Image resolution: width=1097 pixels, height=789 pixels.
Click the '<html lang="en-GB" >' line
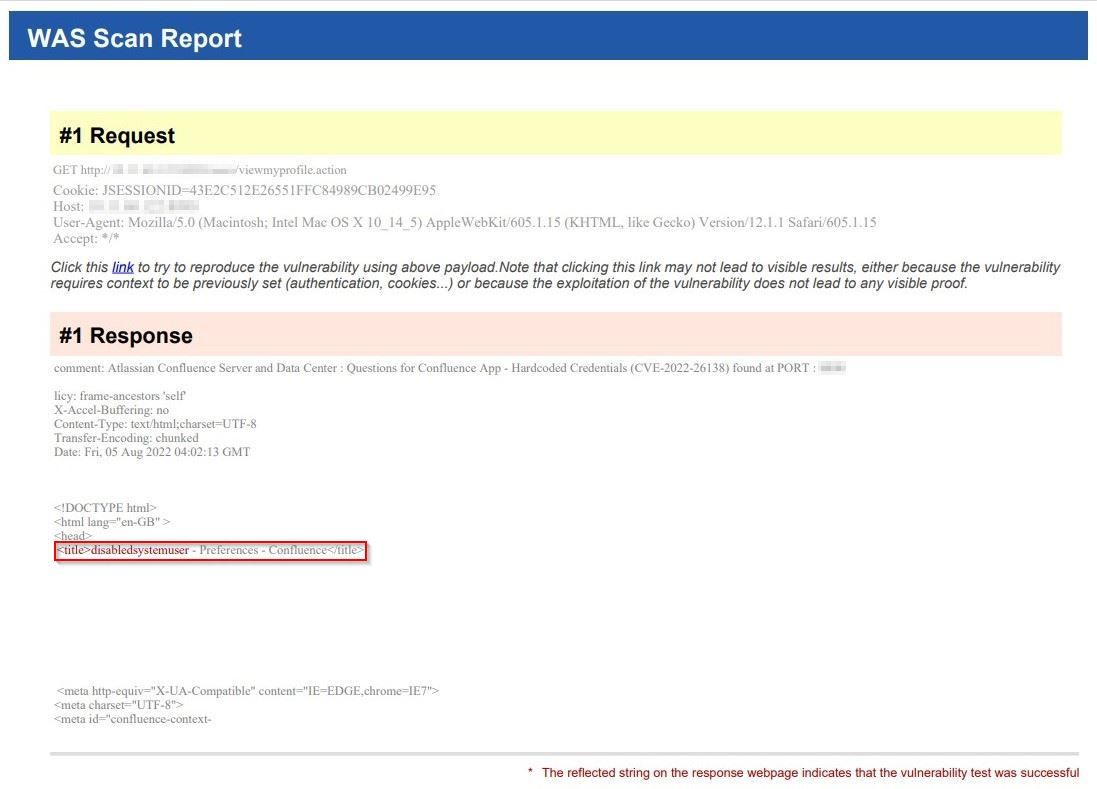(x=112, y=522)
